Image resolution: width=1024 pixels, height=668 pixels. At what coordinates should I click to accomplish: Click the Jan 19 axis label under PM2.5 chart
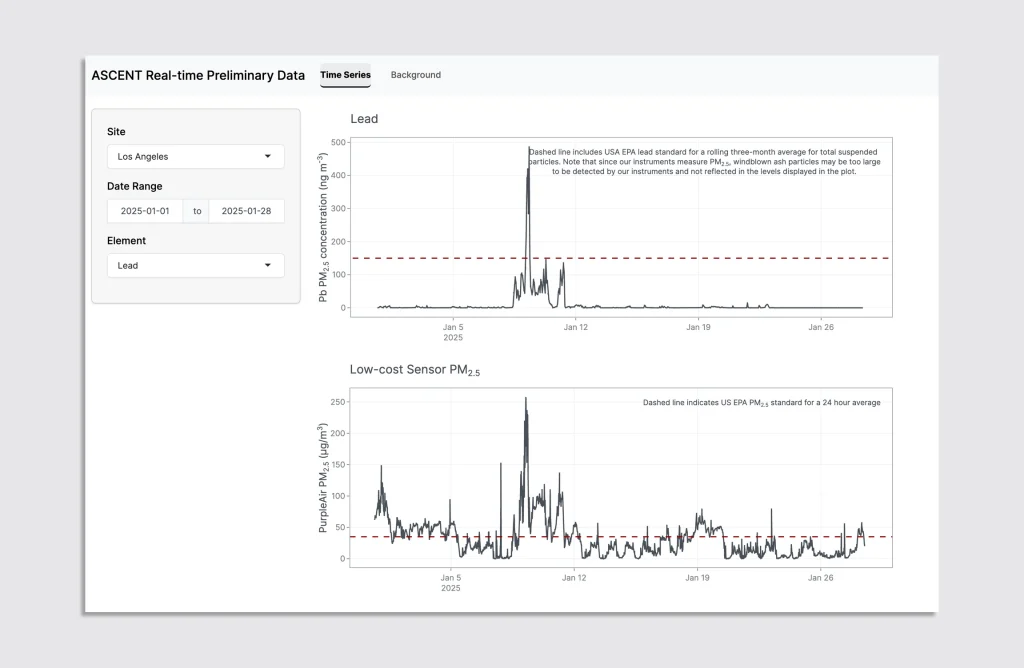pyautogui.click(x=698, y=577)
